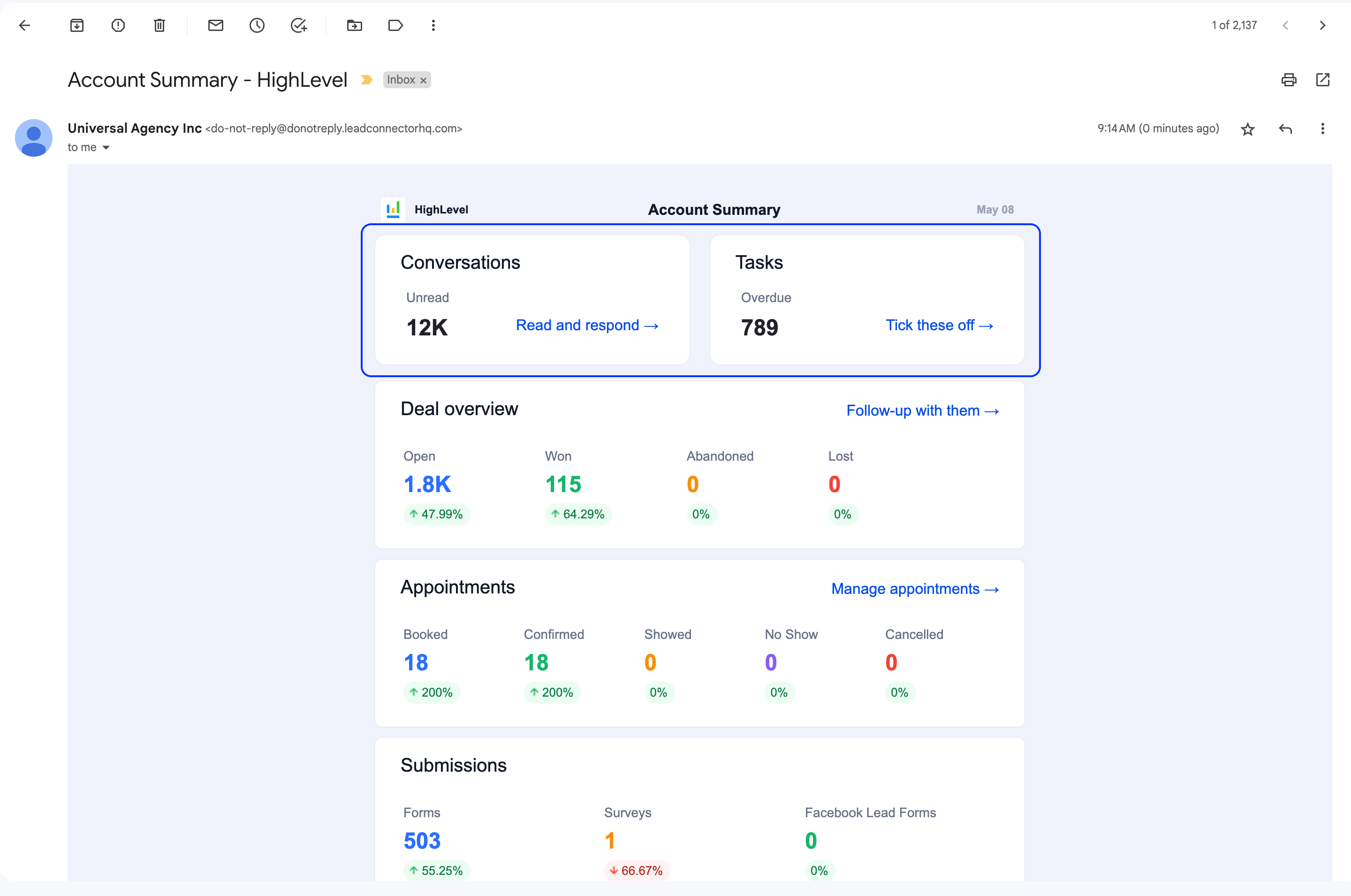
Task: Open the Move to folder icon
Action: 354,25
